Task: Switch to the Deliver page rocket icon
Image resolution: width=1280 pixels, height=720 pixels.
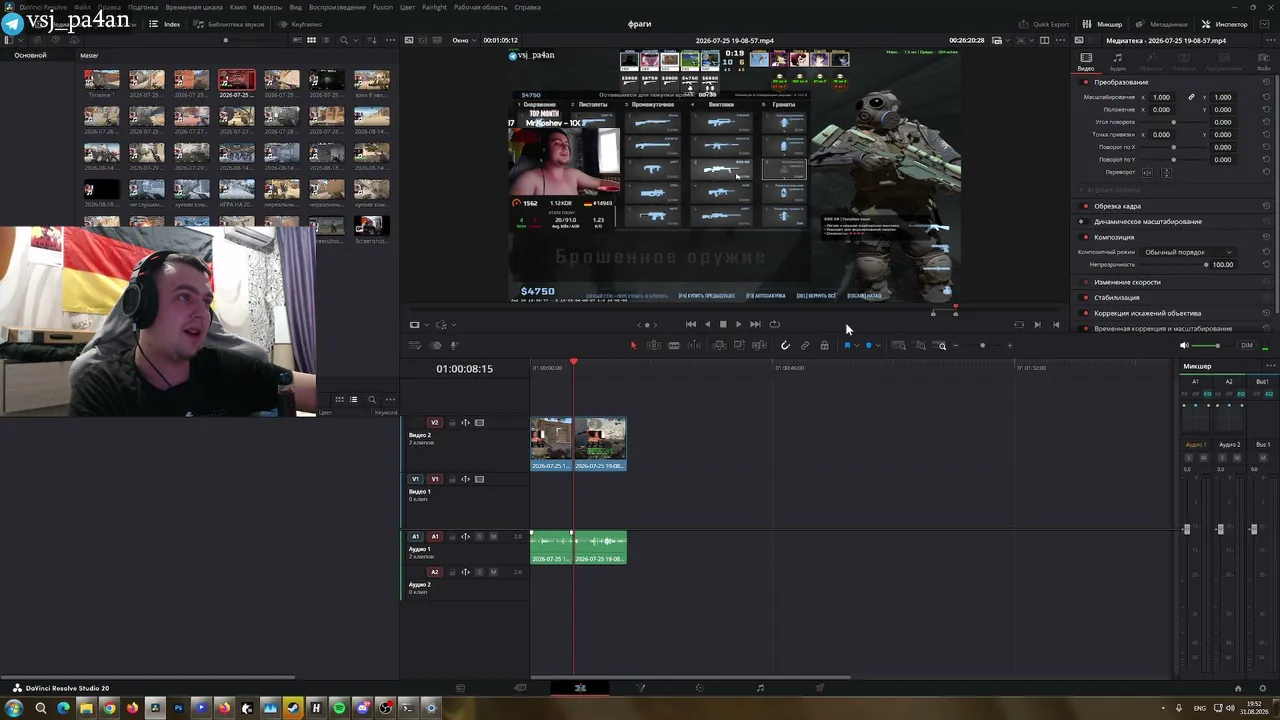Action: pos(820,688)
